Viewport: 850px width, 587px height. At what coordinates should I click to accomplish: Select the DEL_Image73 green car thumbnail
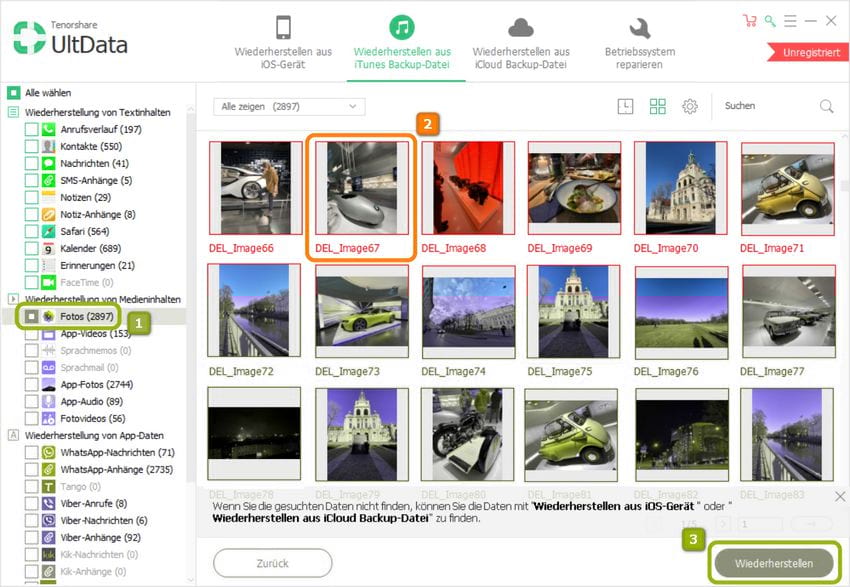pos(362,312)
